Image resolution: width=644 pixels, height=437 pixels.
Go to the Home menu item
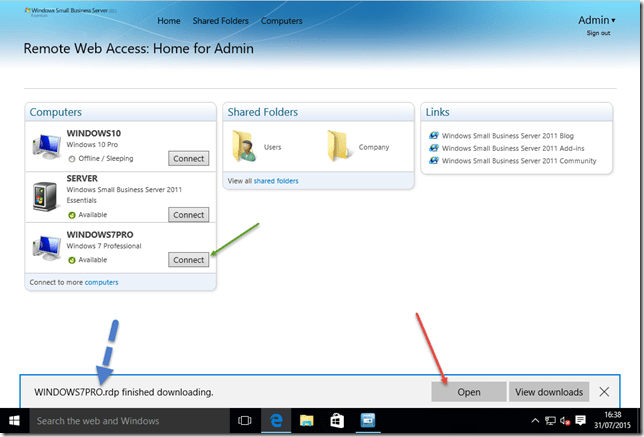(169, 21)
